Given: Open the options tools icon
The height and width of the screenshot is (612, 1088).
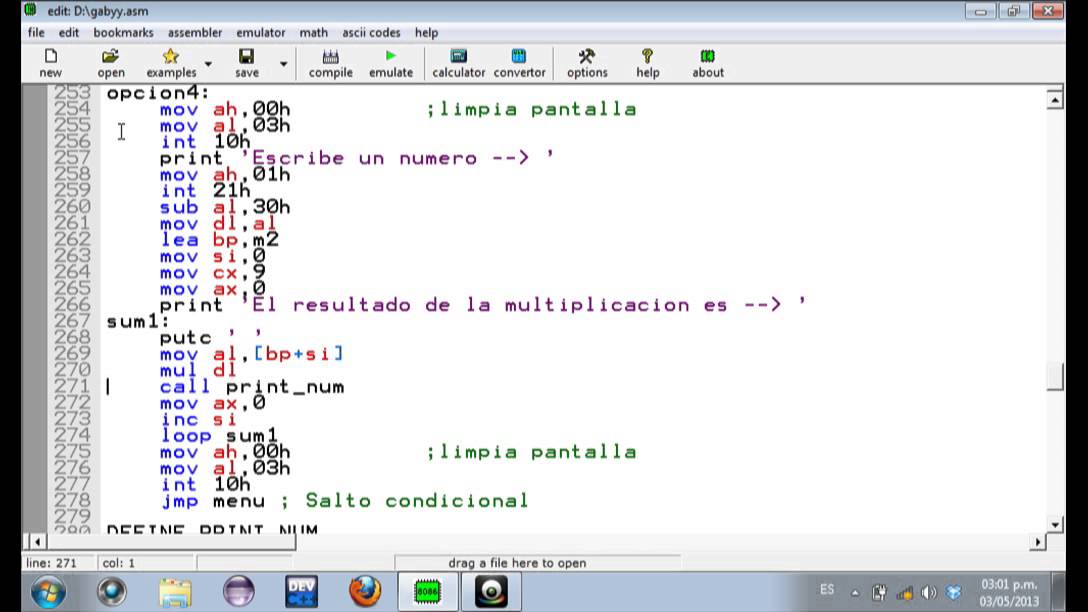Looking at the screenshot, I should 587,62.
